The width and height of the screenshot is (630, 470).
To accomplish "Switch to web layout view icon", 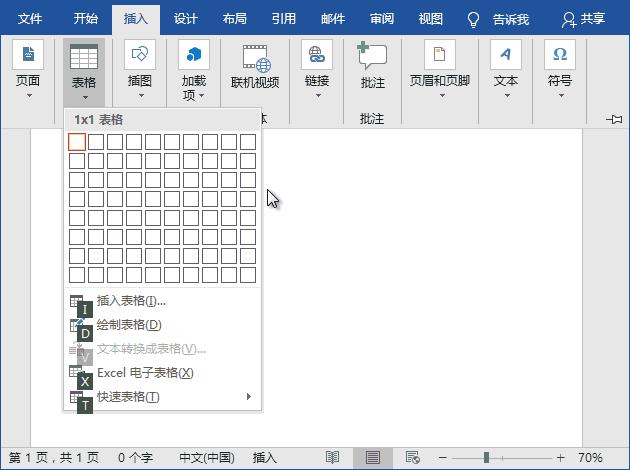I will coord(413,458).
